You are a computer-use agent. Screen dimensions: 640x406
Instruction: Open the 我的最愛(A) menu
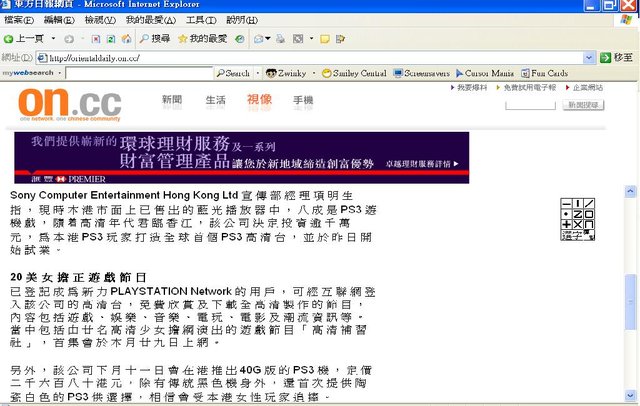[x=151, y=20]
